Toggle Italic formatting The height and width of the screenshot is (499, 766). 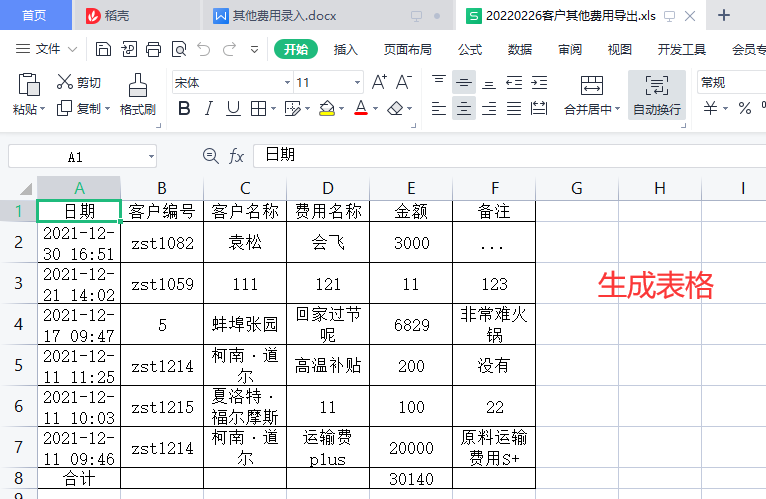pos(209,108)
